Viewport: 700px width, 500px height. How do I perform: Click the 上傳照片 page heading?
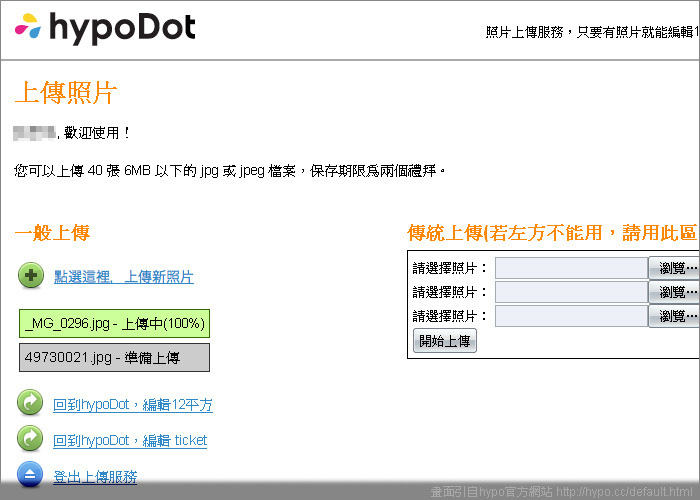(66, 93)
